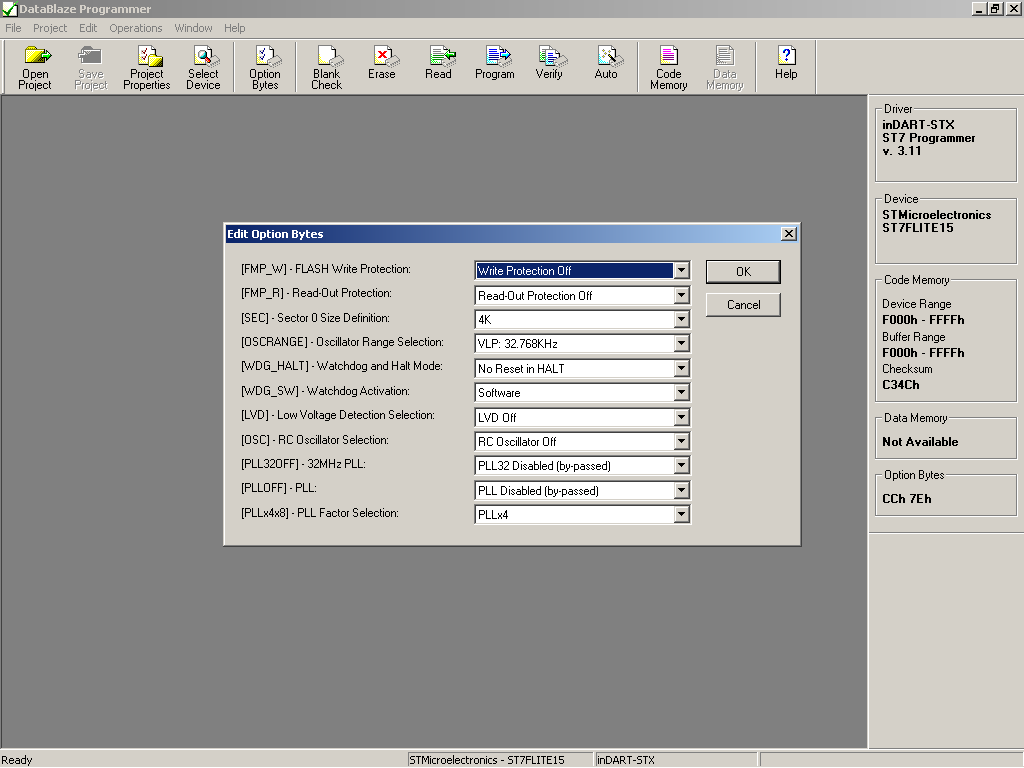This screenshot has width=1024, height=768.
Task: Expand the Low Voltage Detection dropdown
Action: pos(681,417)
